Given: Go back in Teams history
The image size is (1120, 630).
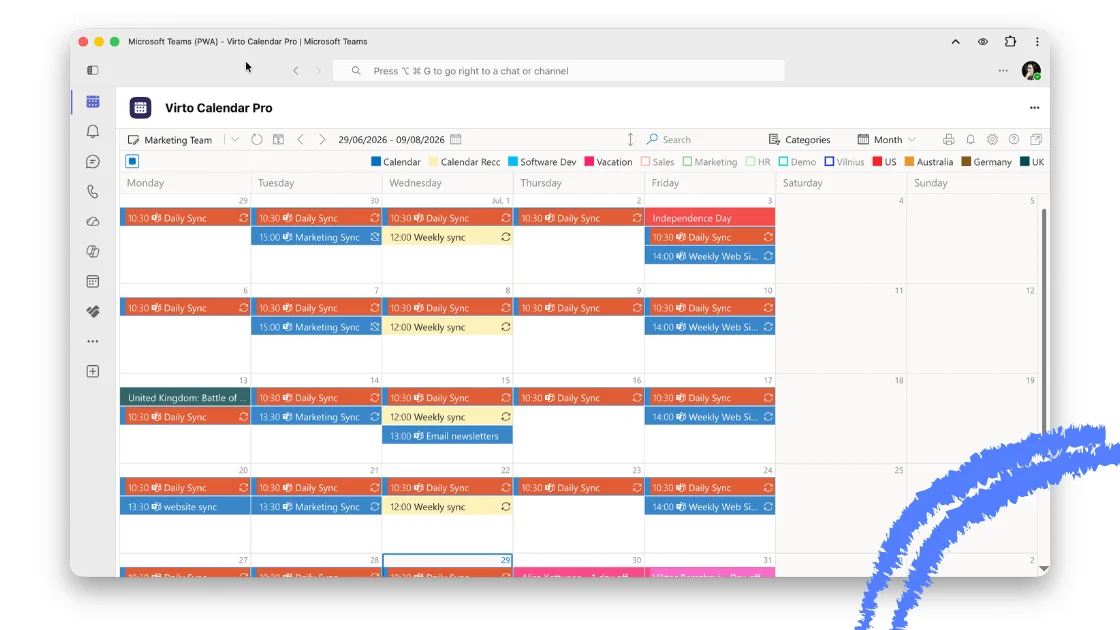Looking at the screenshot, I should [x=296, y=71].
